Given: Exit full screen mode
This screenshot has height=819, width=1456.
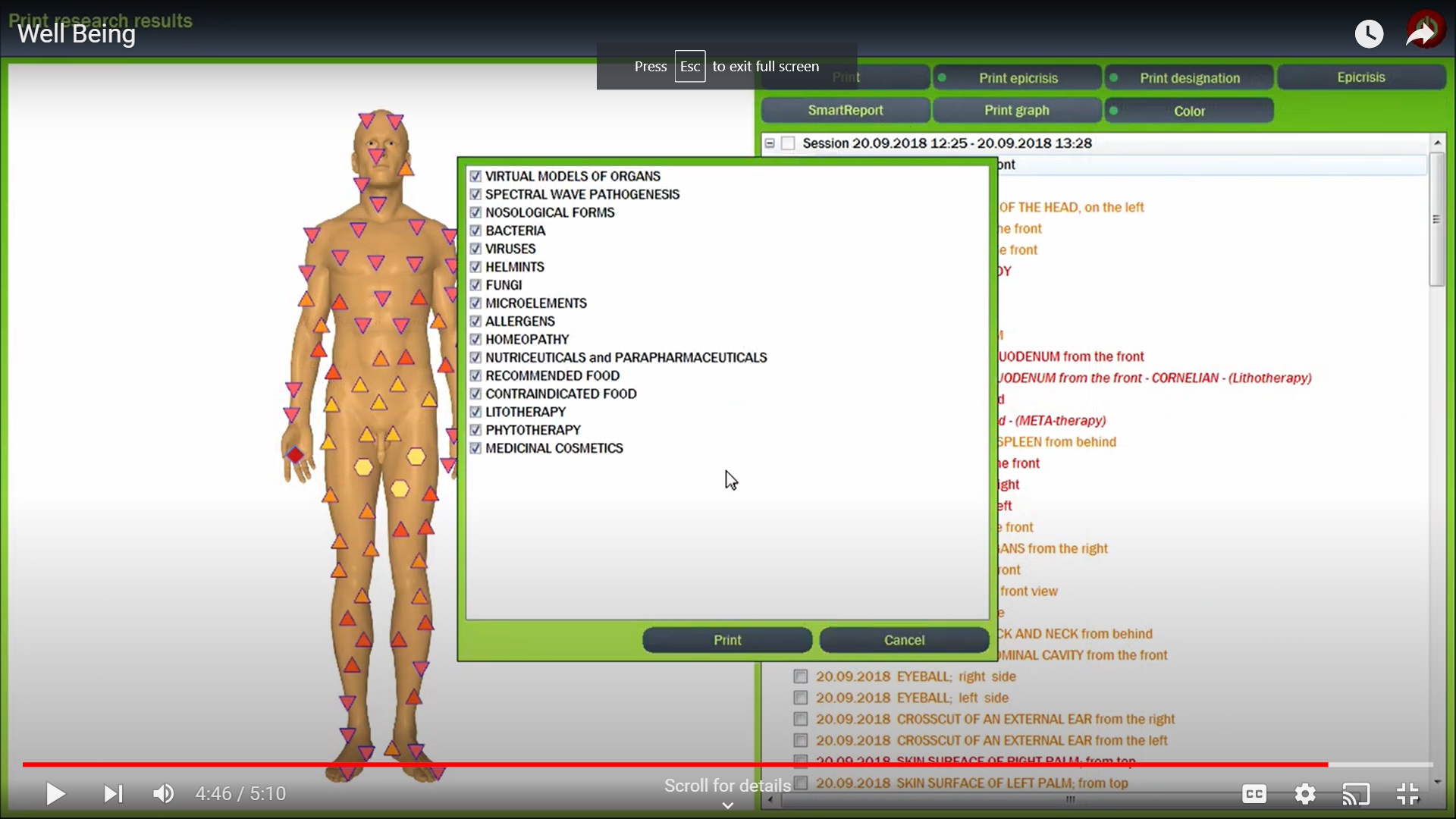Looking at the screenshot, I should pyautogui.click(x=1407, y=794).
